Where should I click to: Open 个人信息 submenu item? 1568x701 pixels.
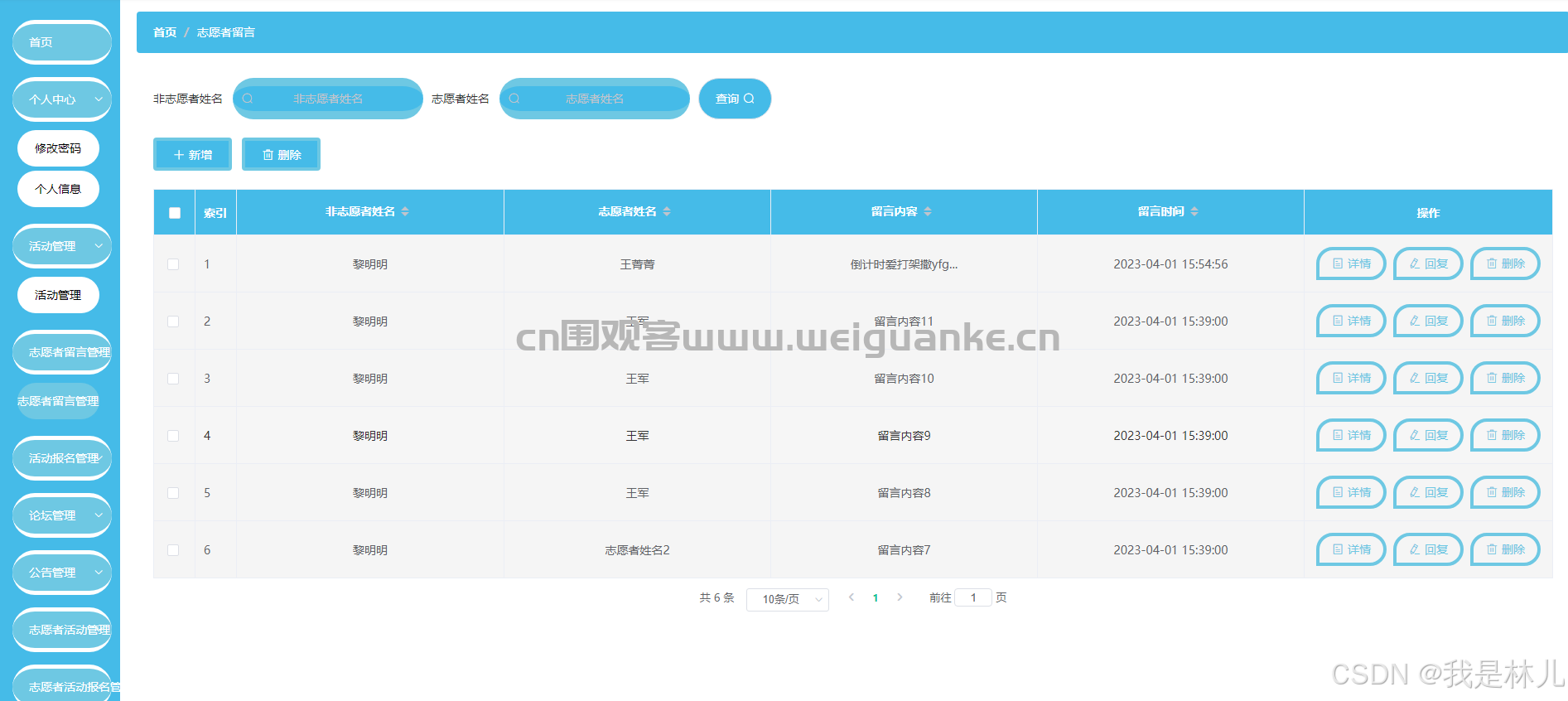tap(58, 189)
